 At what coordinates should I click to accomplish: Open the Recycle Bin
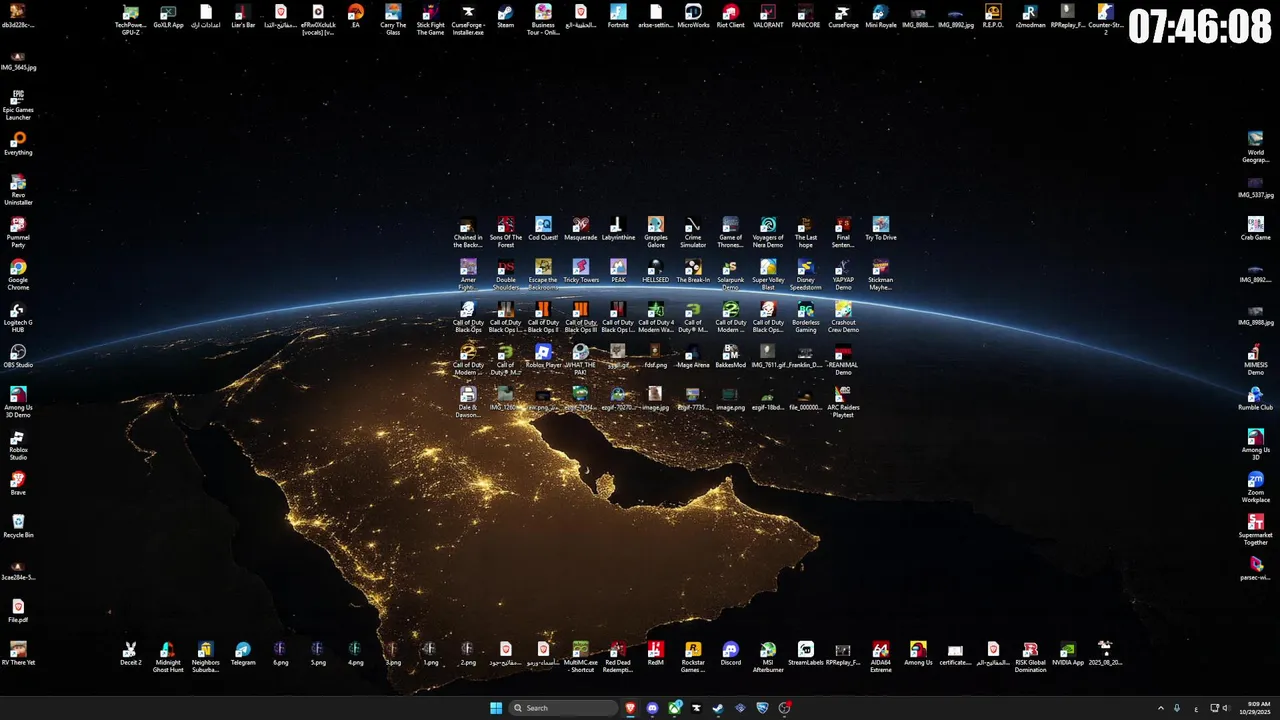(18, 526)
